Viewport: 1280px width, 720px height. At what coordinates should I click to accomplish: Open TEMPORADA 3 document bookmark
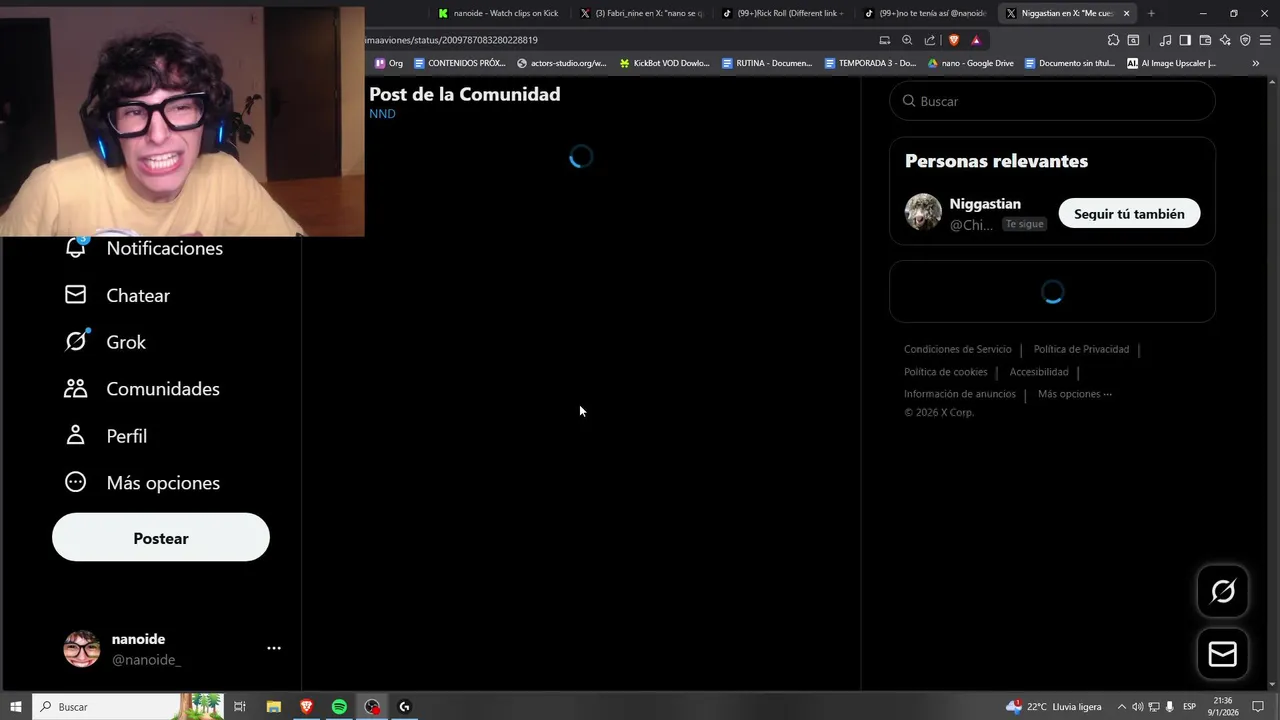[x=870, y=63]
